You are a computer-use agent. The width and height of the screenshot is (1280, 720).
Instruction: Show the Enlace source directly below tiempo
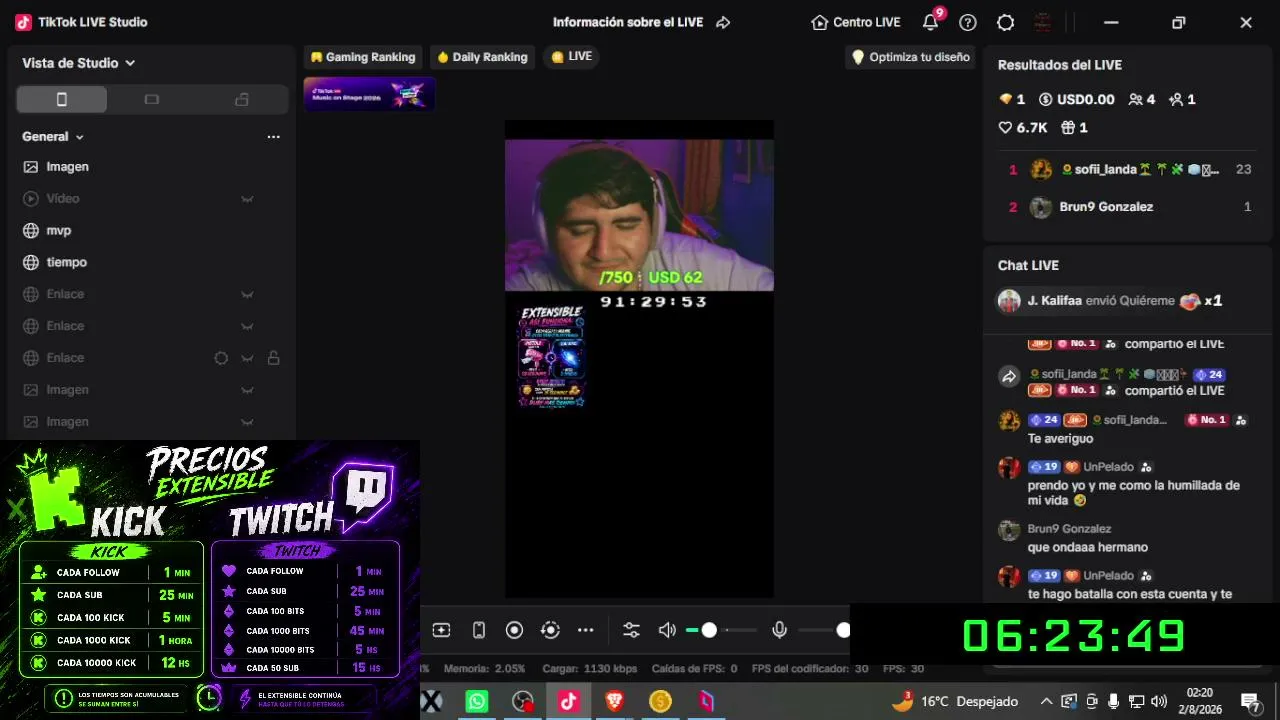point(247,294)
